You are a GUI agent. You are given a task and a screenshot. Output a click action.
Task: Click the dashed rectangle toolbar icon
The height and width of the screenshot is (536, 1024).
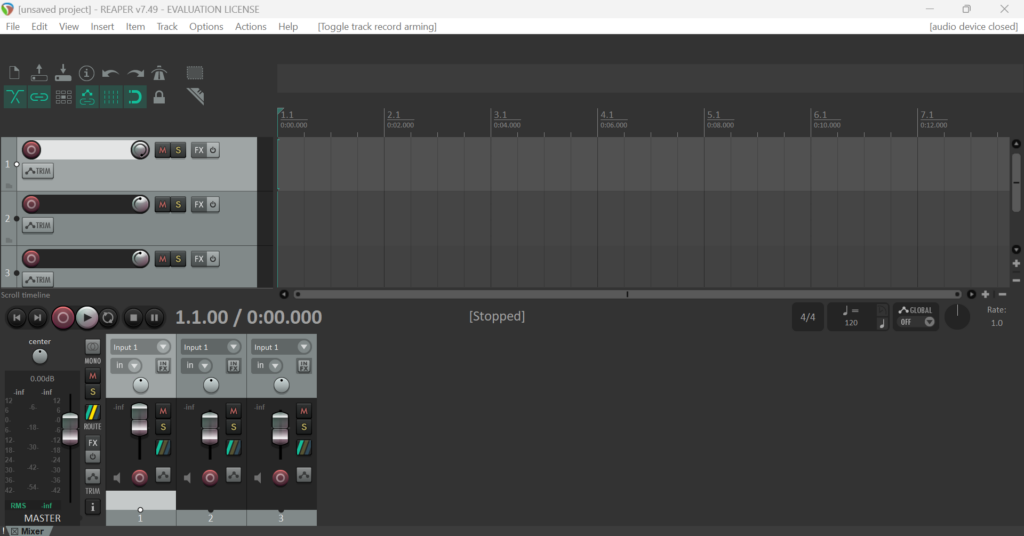coord(195,72)
